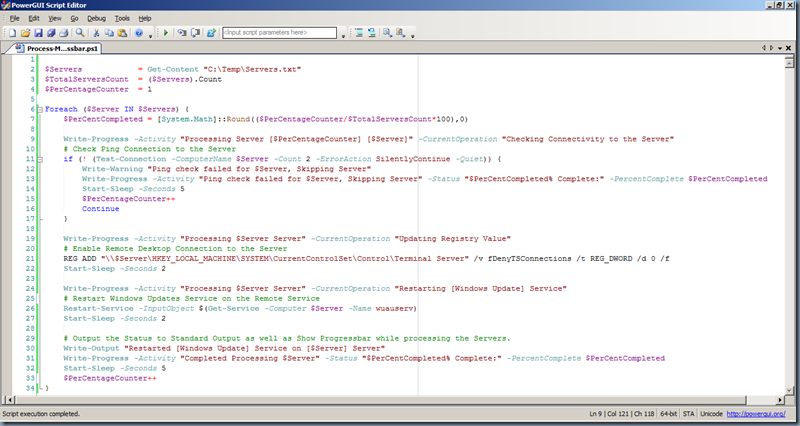The image size is (800, 426).
Task: Click into the script parameters input field
Action: [x=280, y=33]
